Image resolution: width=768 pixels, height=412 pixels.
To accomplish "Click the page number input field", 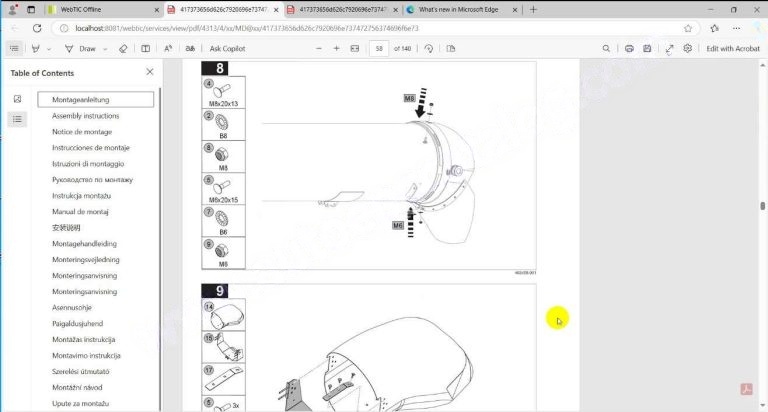I will click(x=380, y=48).
